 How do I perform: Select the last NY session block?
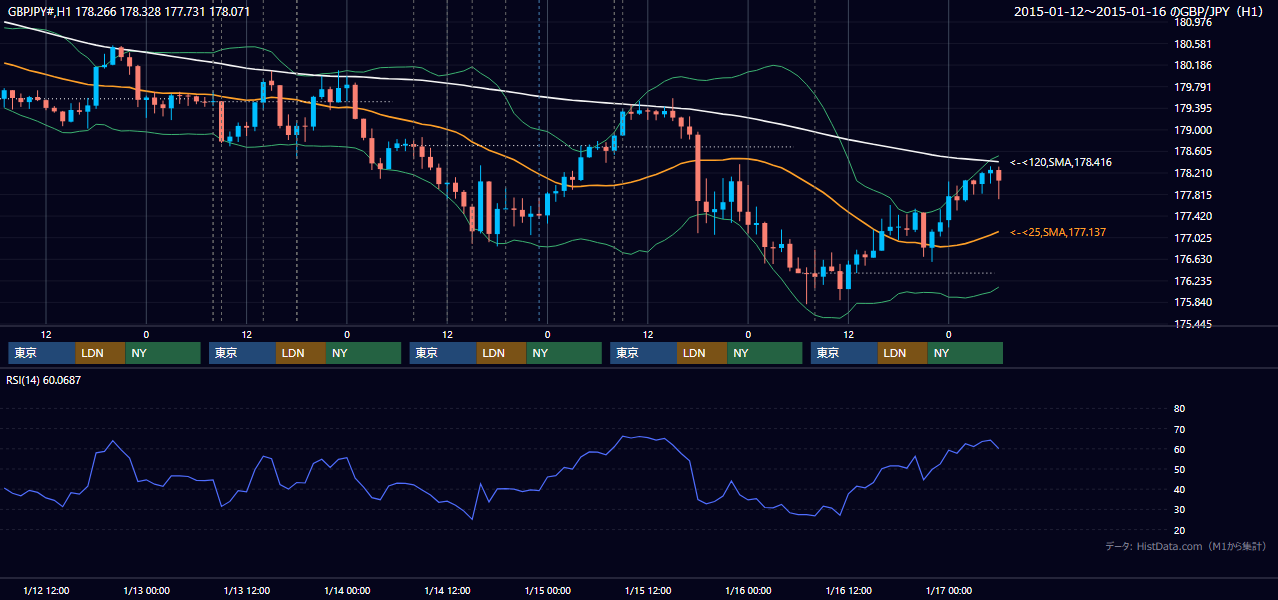click(x=966, y=353)
